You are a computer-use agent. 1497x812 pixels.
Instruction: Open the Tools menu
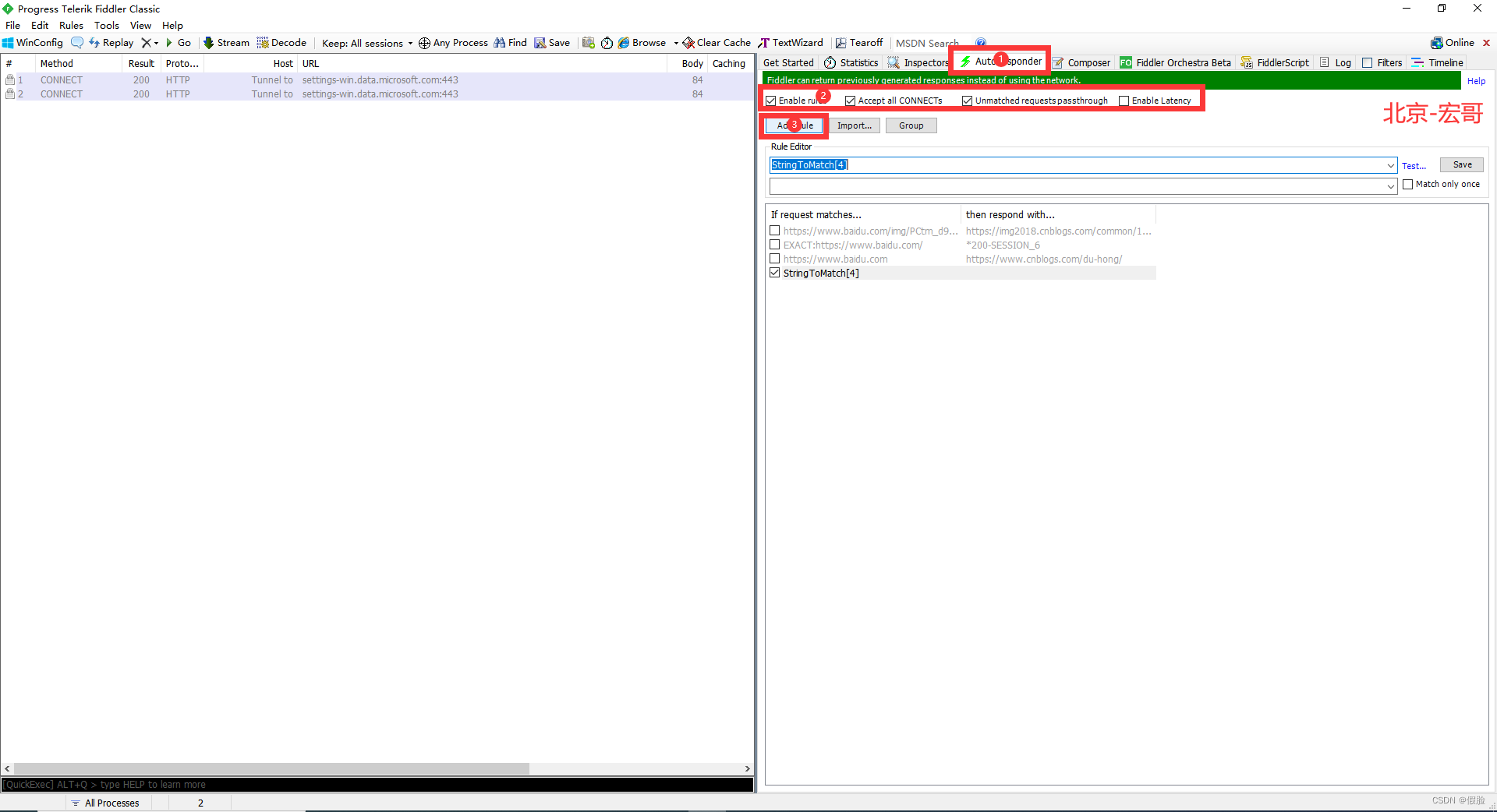(x=107, y=25)
